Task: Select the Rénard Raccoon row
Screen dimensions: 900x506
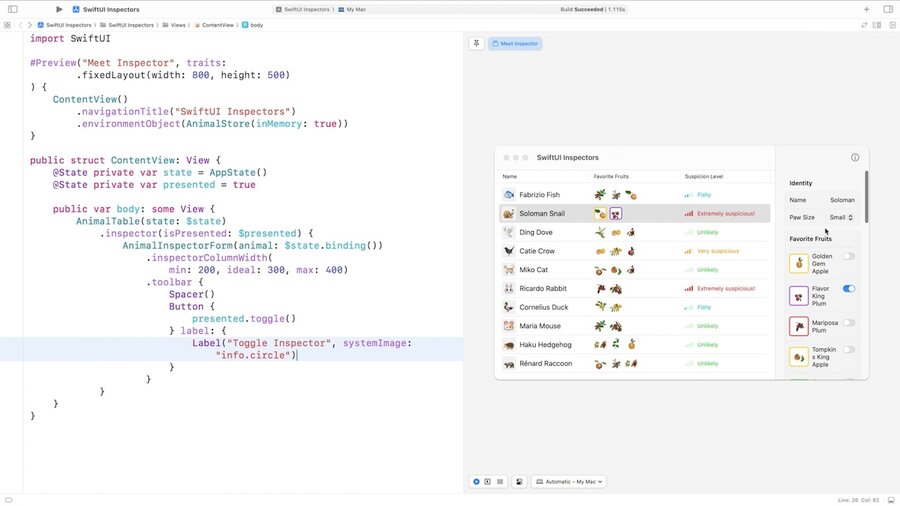Action: pyautogui.click(x=634, y=363)
